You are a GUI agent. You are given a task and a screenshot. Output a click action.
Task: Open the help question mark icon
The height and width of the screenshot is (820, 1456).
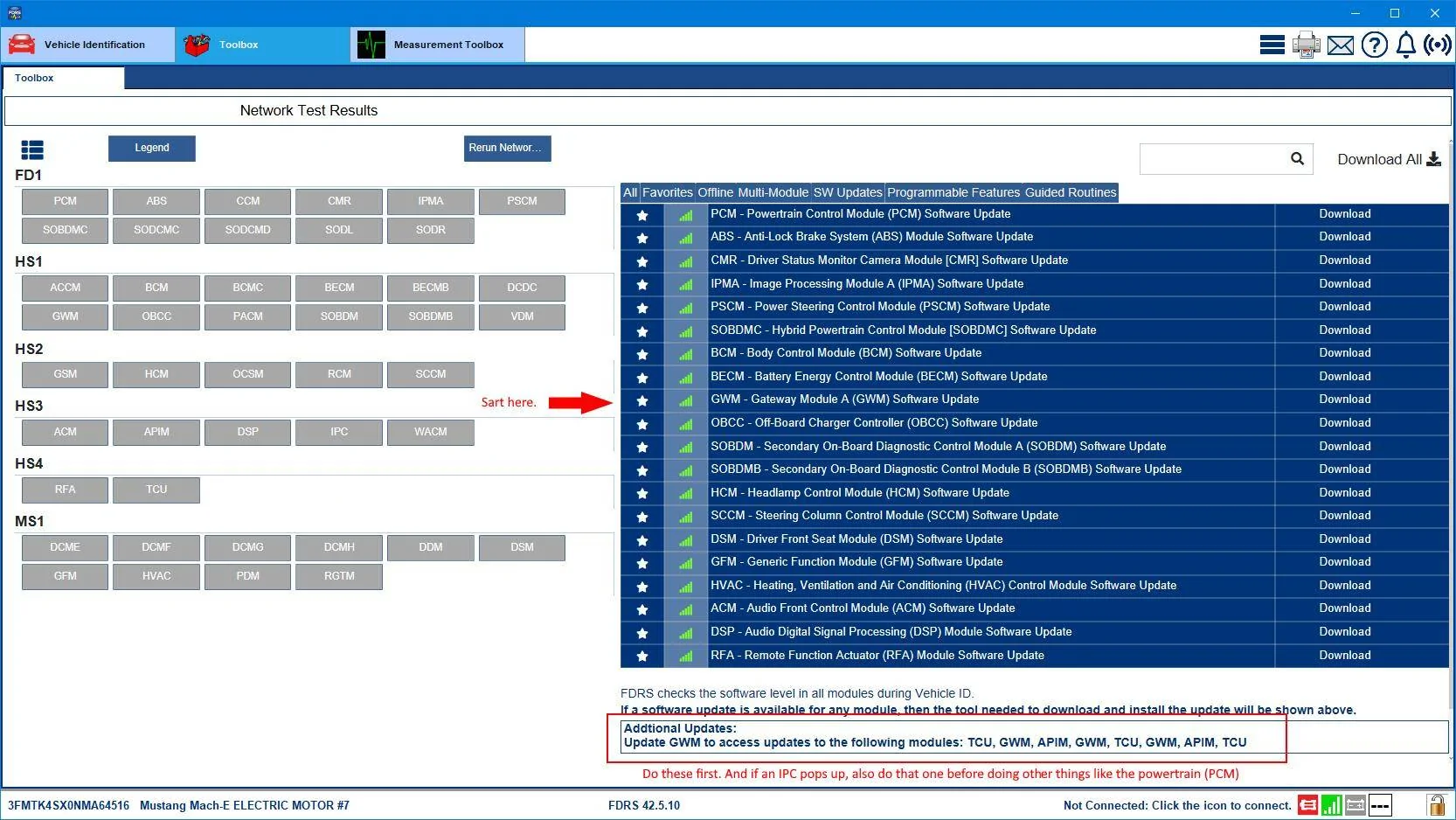pos(1374,45)
